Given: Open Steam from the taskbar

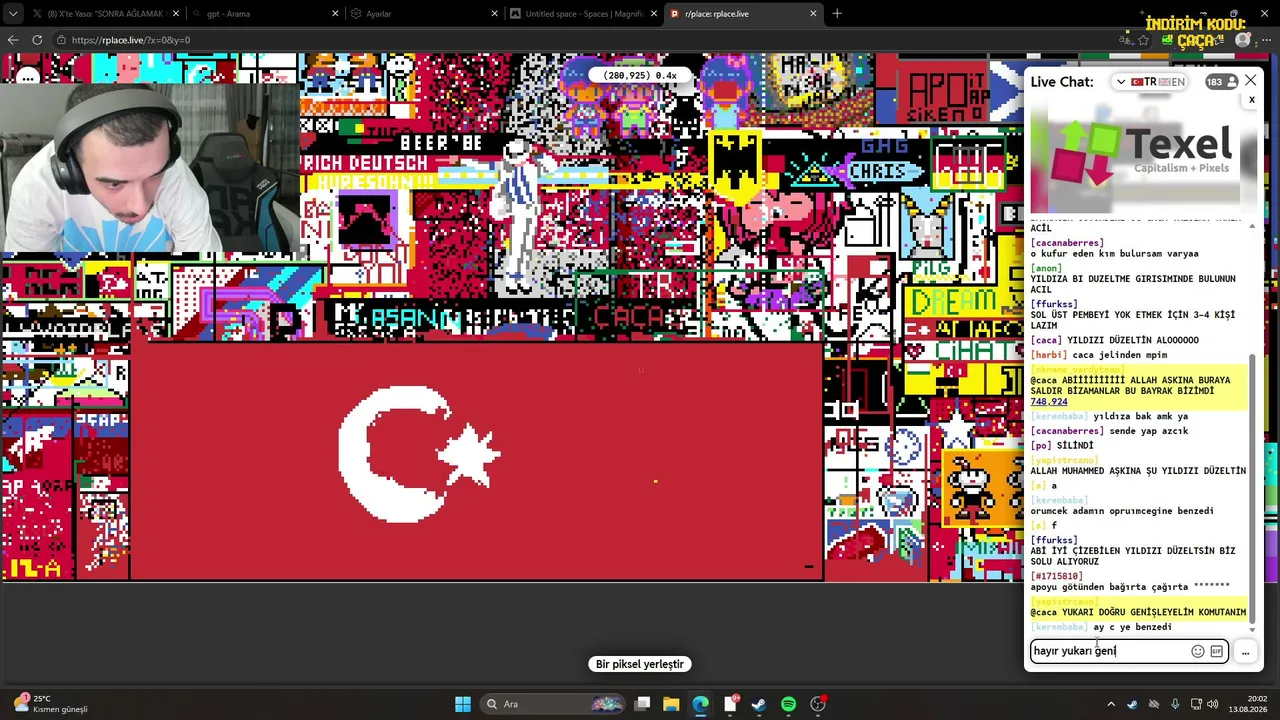Looking at the screenshot, I should point(759,704).
